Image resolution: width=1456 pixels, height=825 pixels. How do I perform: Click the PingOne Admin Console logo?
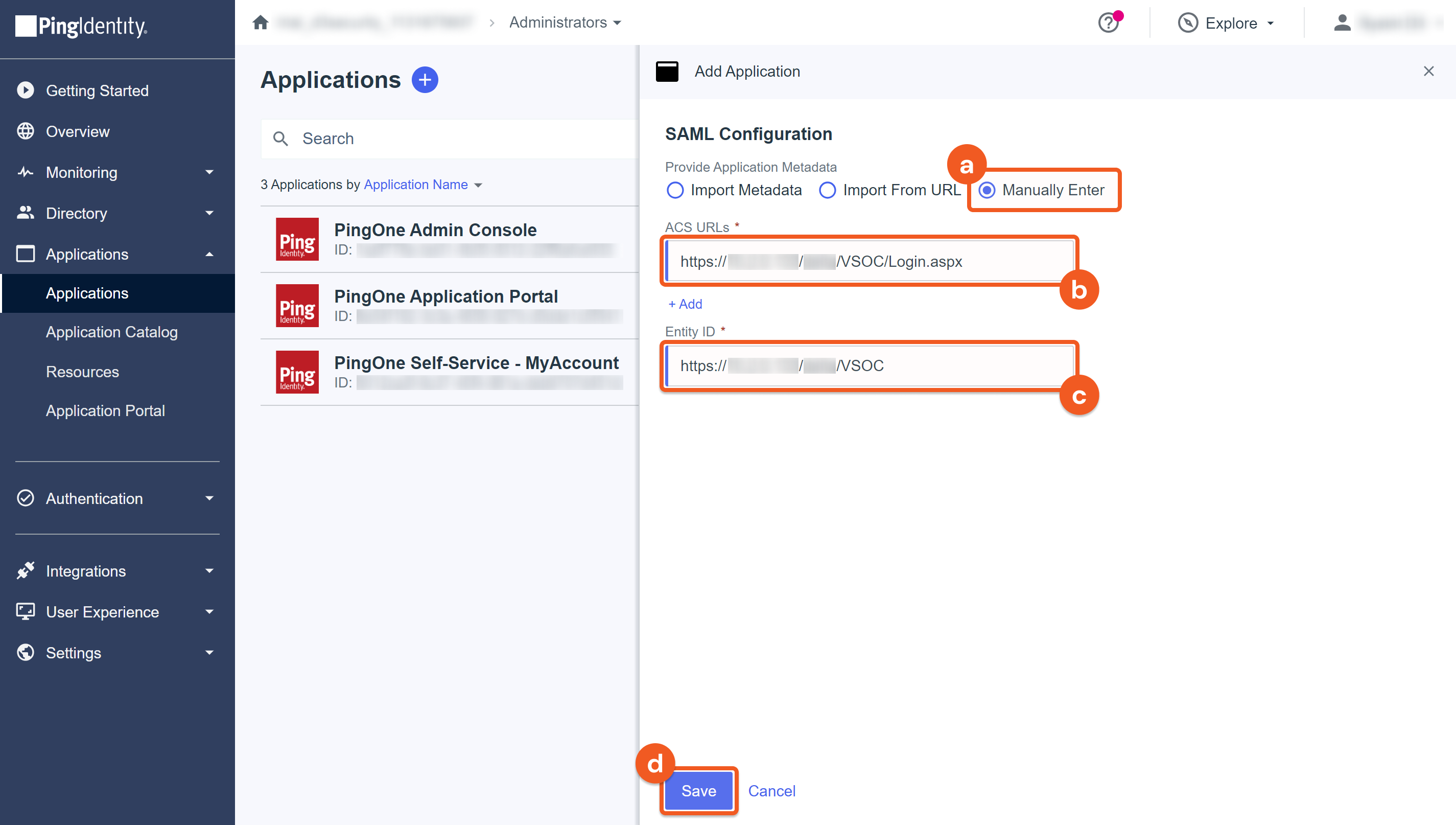[x=297, y=239]
